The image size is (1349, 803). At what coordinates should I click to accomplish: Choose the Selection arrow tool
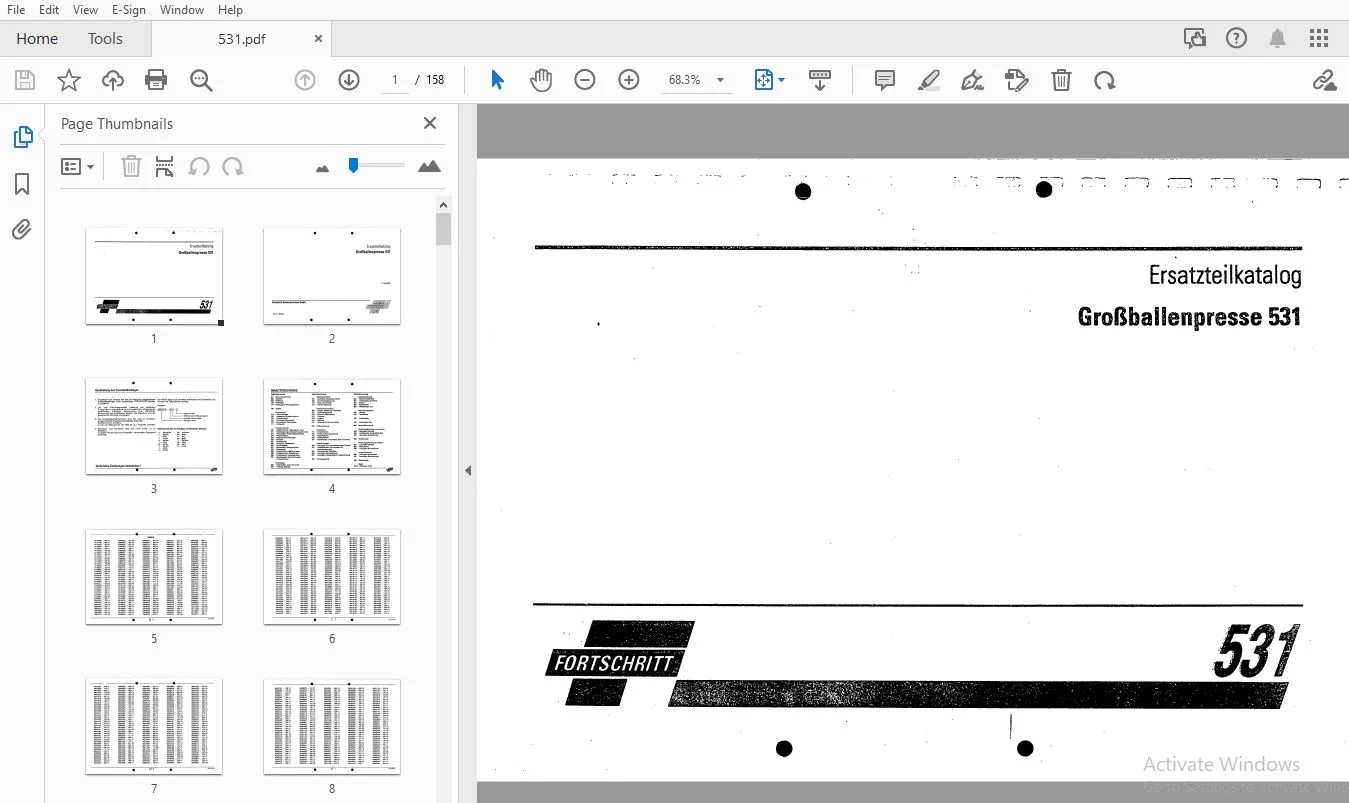pos(497,80)
